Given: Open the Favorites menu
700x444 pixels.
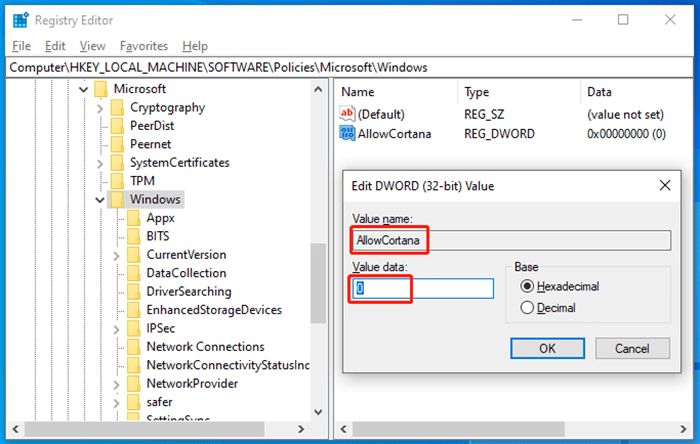Looking at the screenshot, I should click(x=144, y=46).
